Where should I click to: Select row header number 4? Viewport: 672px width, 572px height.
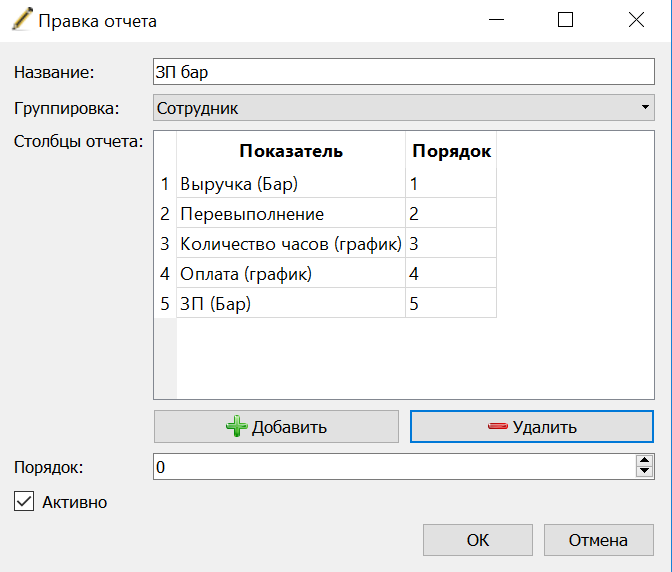(165, 273)
